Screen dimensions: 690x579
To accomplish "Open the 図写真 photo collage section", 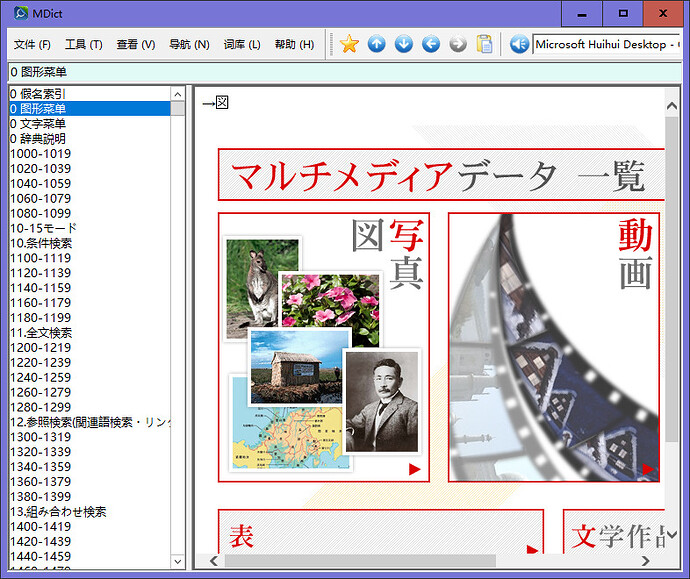I will (x=323, y=347).
